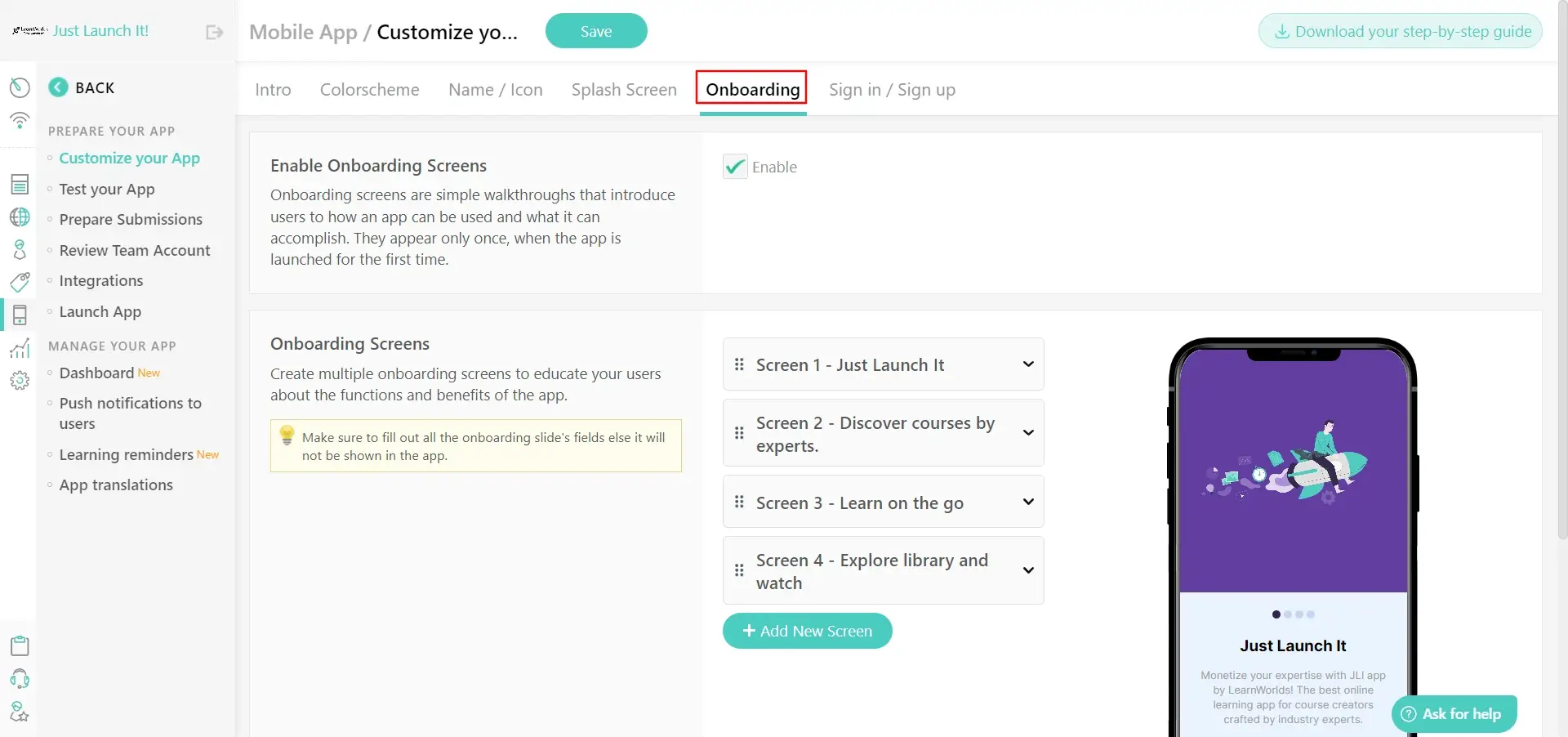This screenshot has height=737, width=1568.
Task: Open the Name / Icon tab
Action: (x=496, y=90)
